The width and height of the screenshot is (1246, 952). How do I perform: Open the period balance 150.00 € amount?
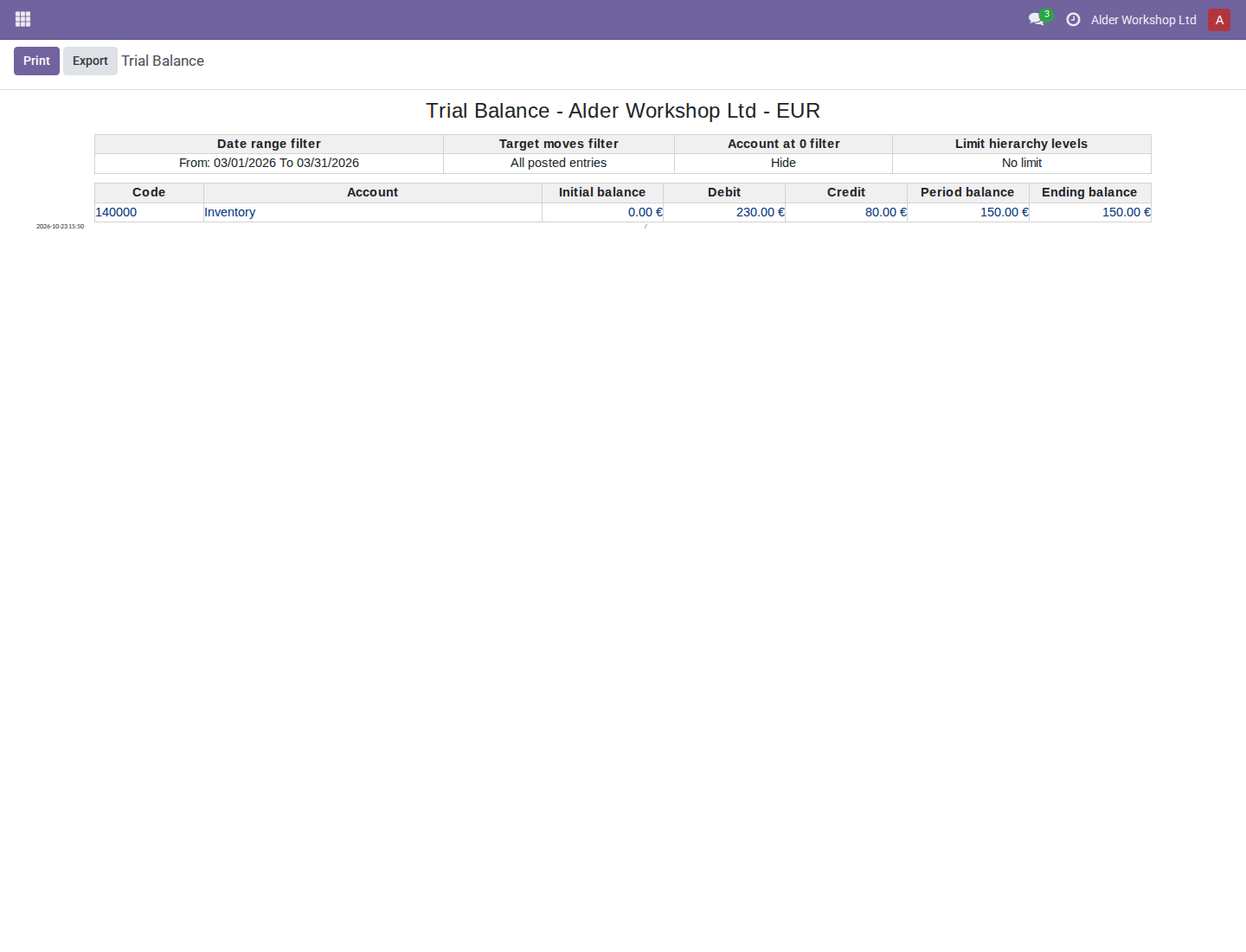1005,212
